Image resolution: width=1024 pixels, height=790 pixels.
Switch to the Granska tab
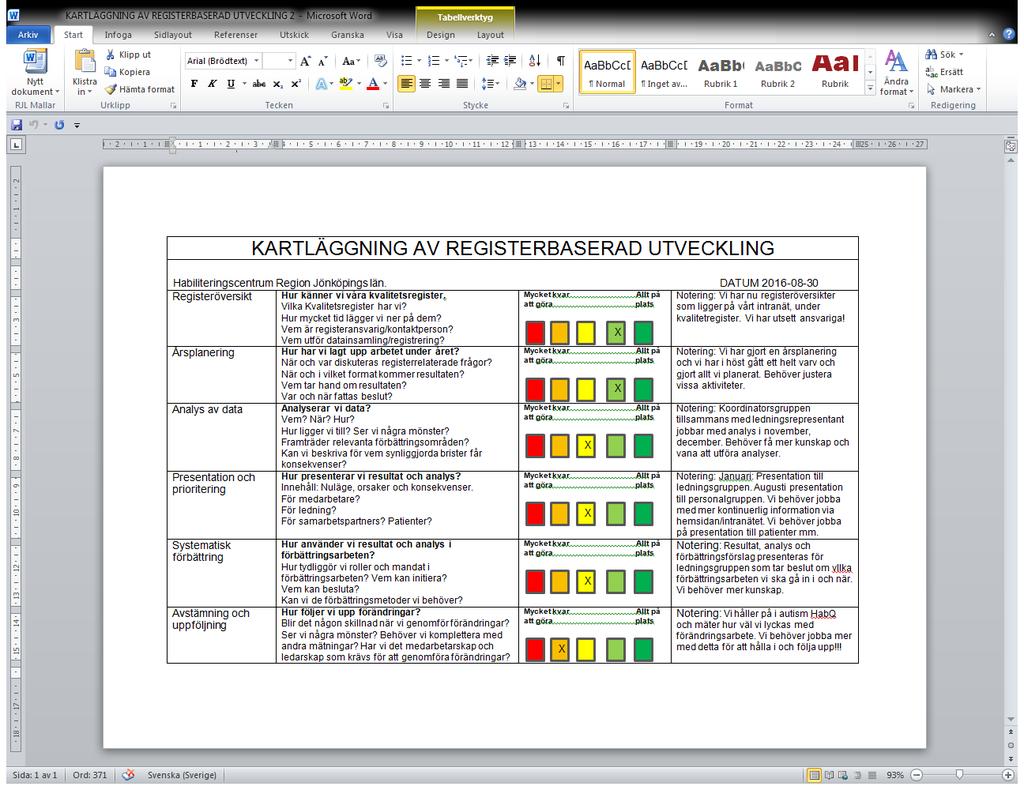click(x=347, y=35)
